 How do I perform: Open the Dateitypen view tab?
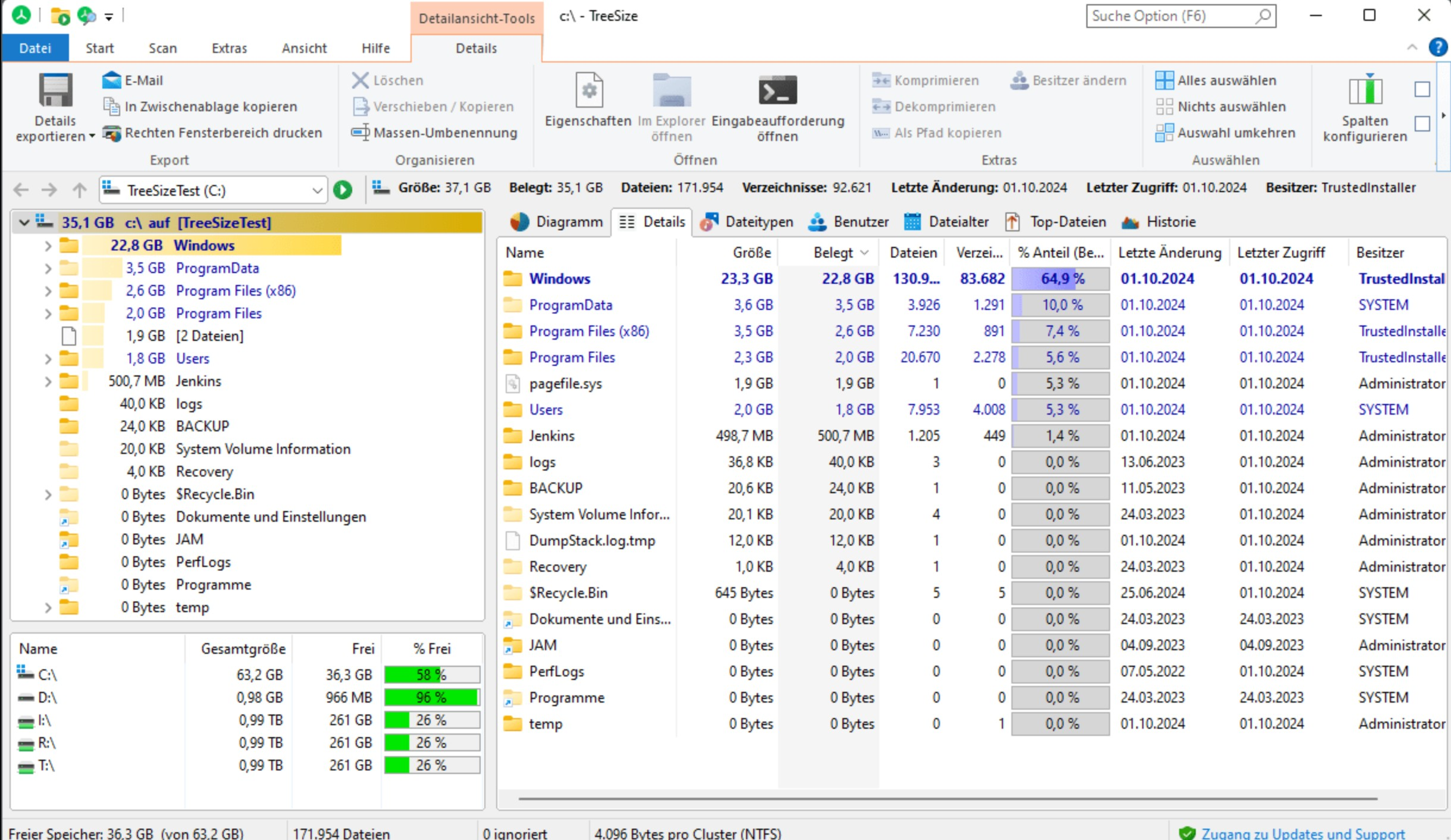(x=747, y=222)
